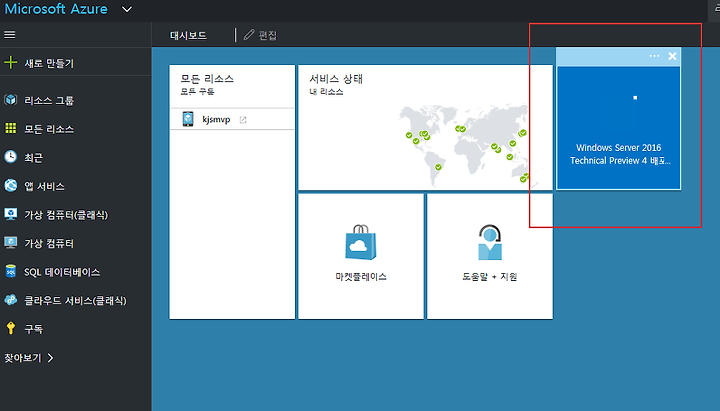This screenshot has width=720, height=411.
Task: Click the 편집 edit button
Action: pyautogui.click(x=268, y=35)
